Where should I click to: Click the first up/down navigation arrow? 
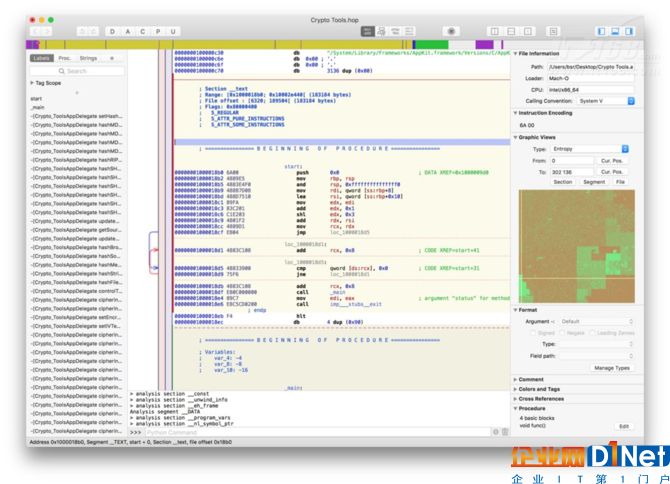point(82,31)
